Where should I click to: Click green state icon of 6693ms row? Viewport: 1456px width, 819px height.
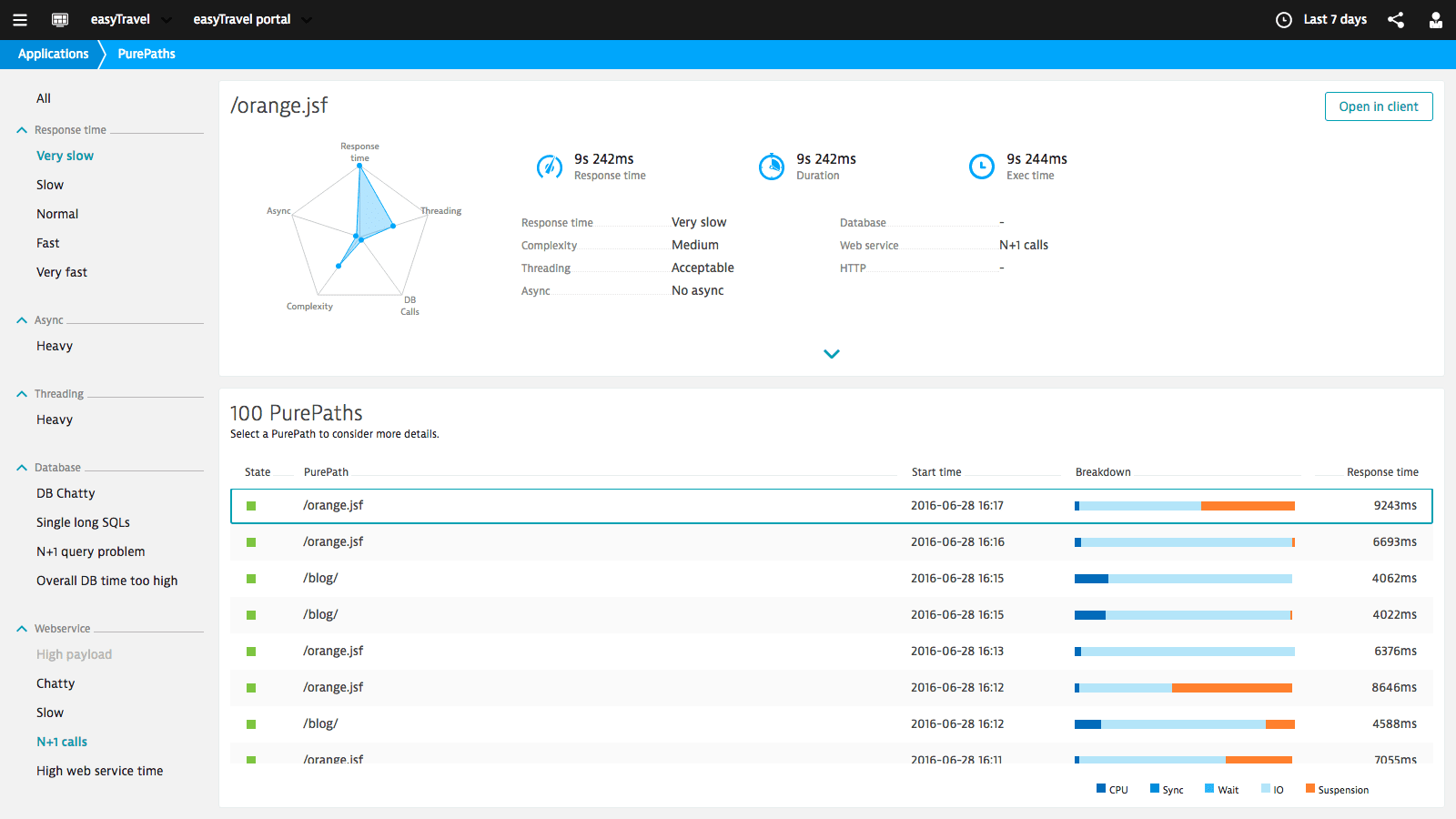251,542
